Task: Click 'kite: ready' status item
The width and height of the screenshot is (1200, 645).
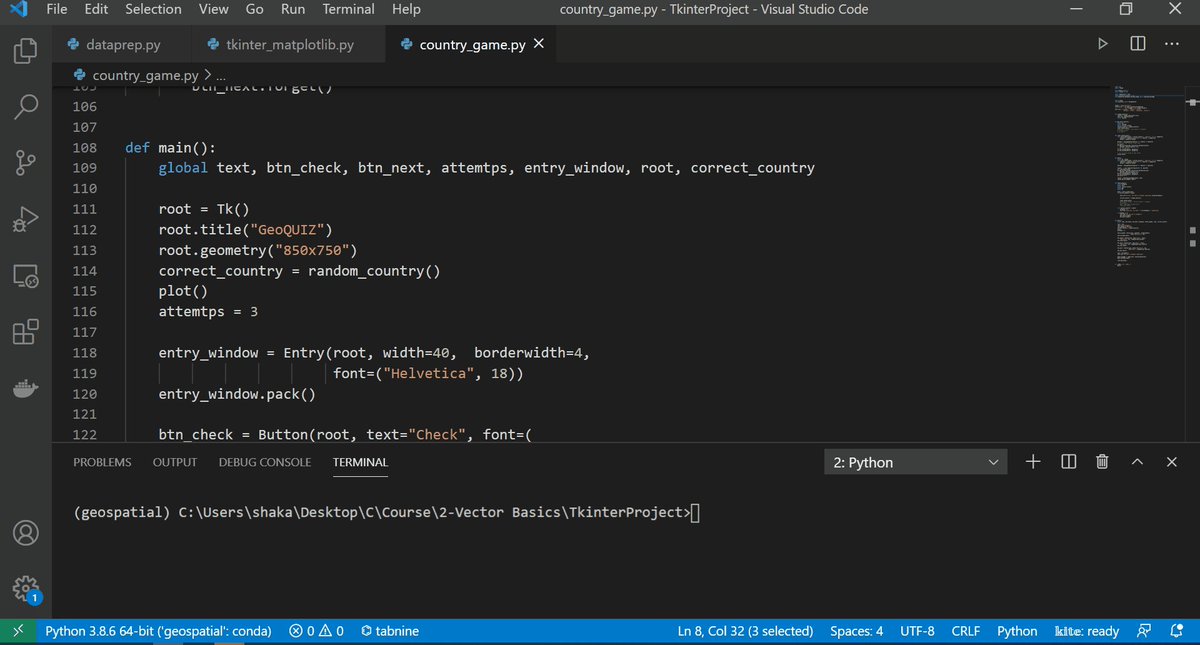Action: [1087, 631]
